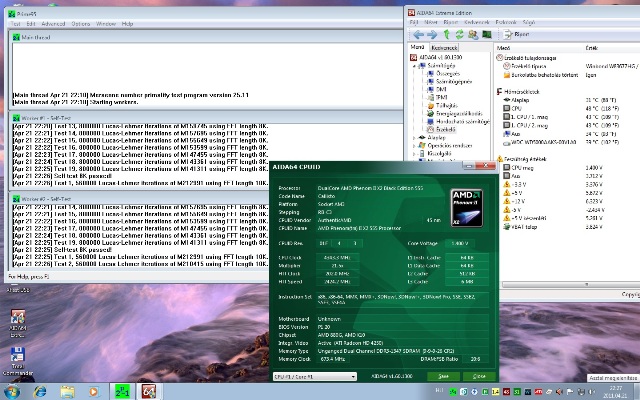This screenshot has height=400, width=640.
Task: Switch to the Kedvencek tab in AIDA64 sidebar
Action: (444, 48)
